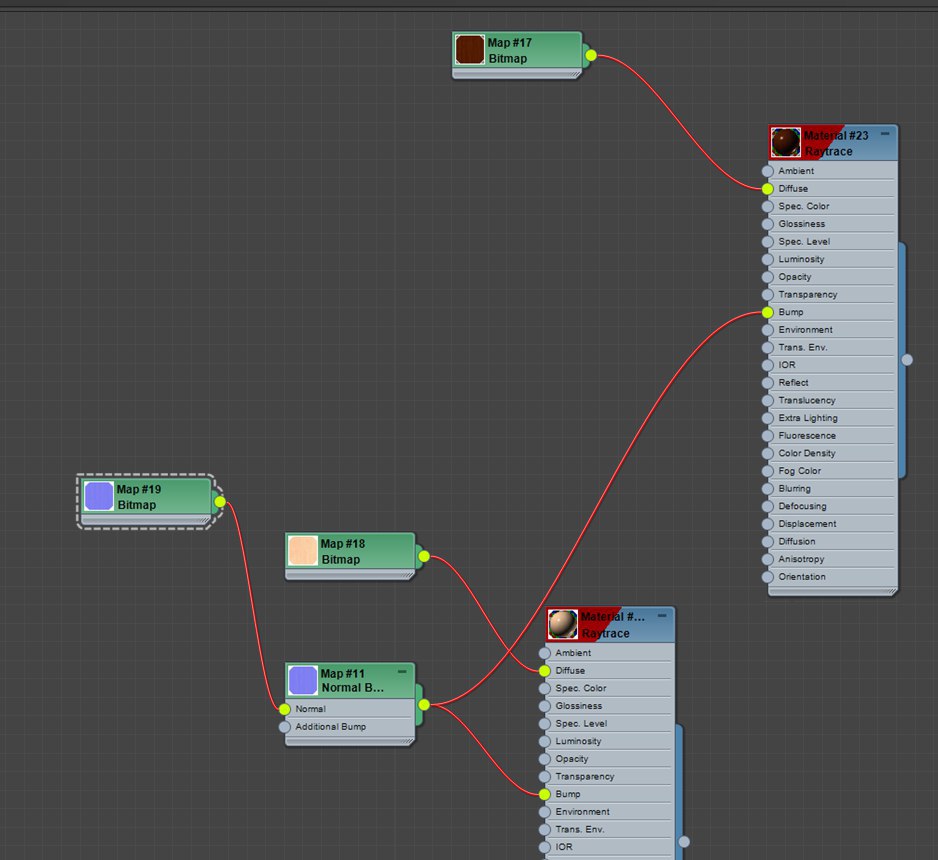The width and height of the screenshot is (938, 860).
Task: Click the Map #19 Bitmap purple thumbnail
Action: (x=99, y=496)
